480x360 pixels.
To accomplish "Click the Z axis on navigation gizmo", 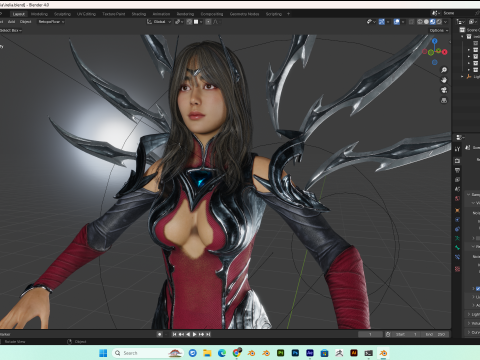I will point(435,41).
